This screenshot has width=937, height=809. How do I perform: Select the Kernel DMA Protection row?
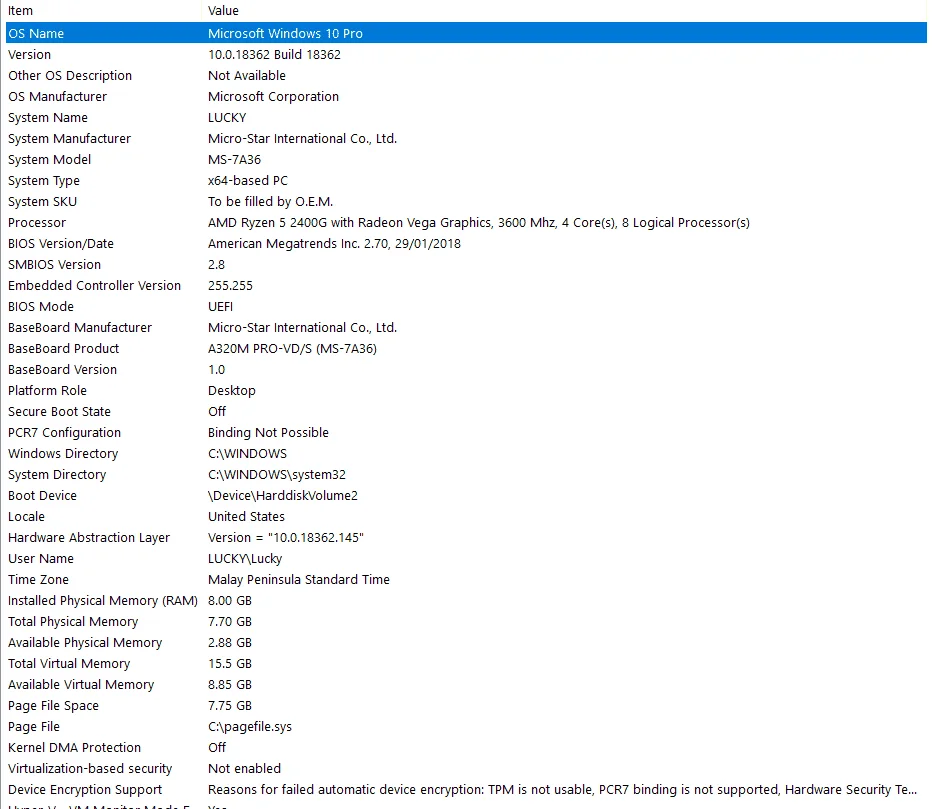466,747
